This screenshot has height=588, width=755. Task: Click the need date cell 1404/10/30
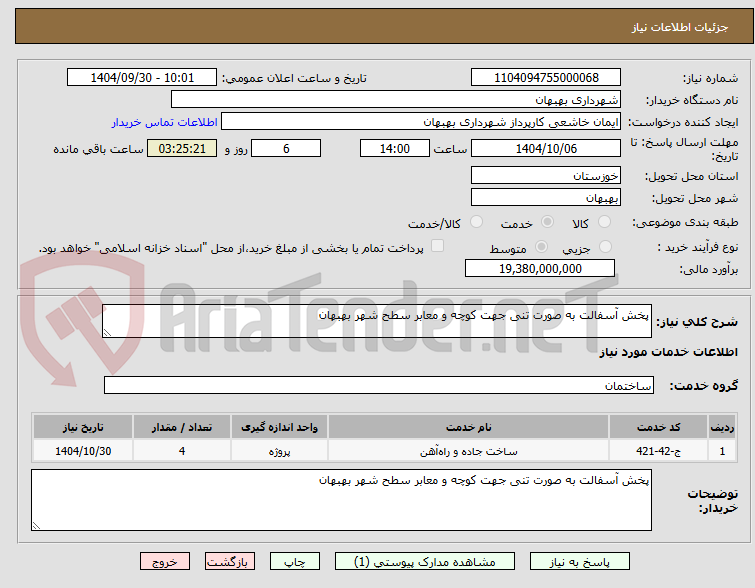(x=83, y=451)
